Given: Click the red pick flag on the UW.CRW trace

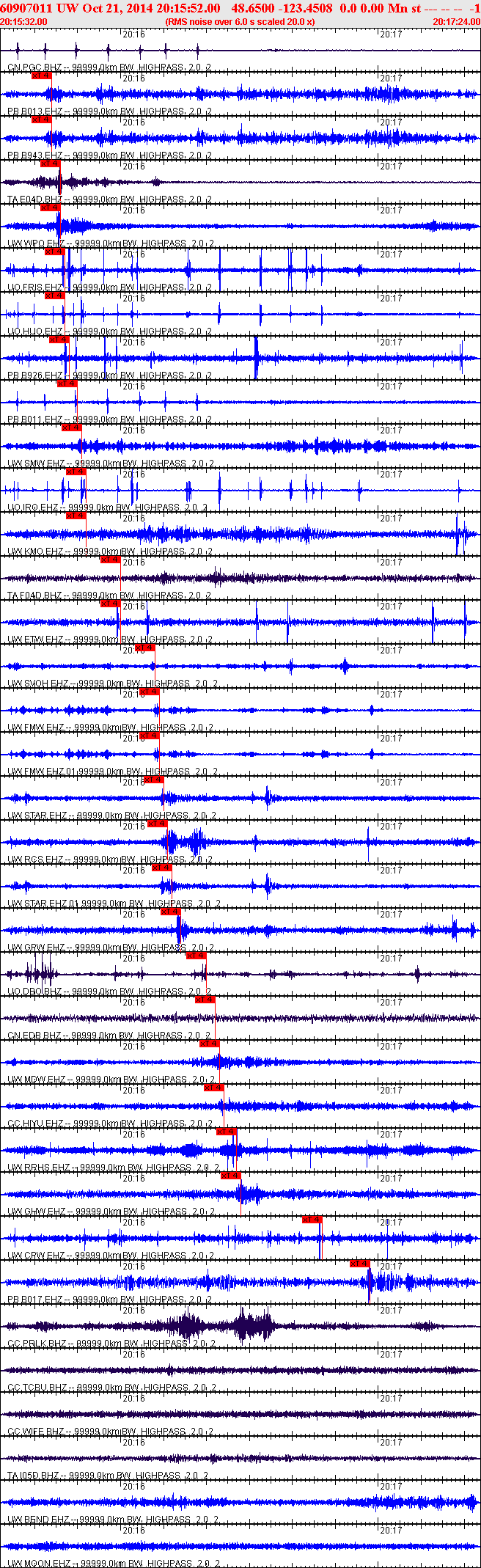Looking at the screenshot, I should (x=312, y=1219).
